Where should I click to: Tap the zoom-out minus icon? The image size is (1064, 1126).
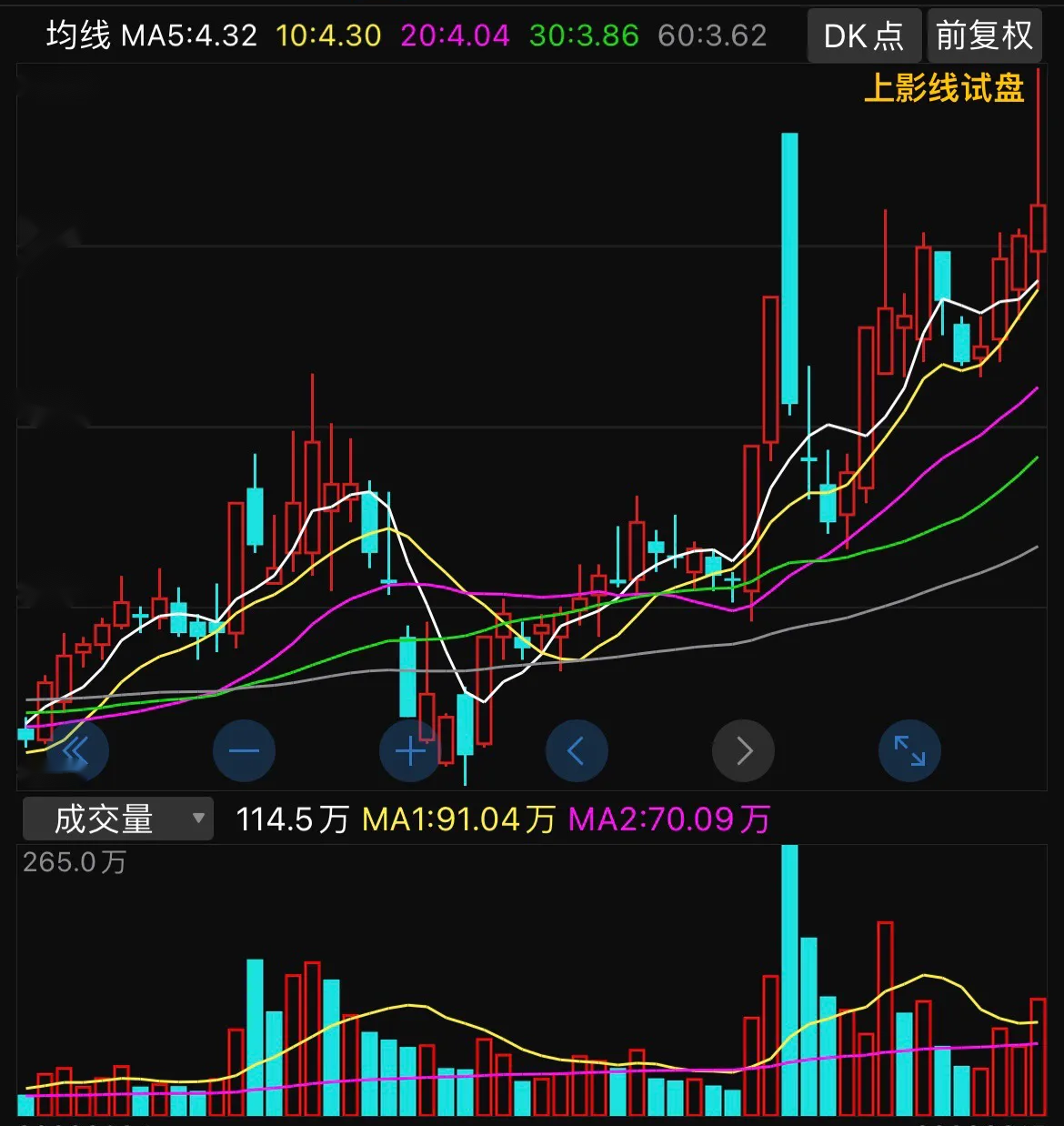242,750
